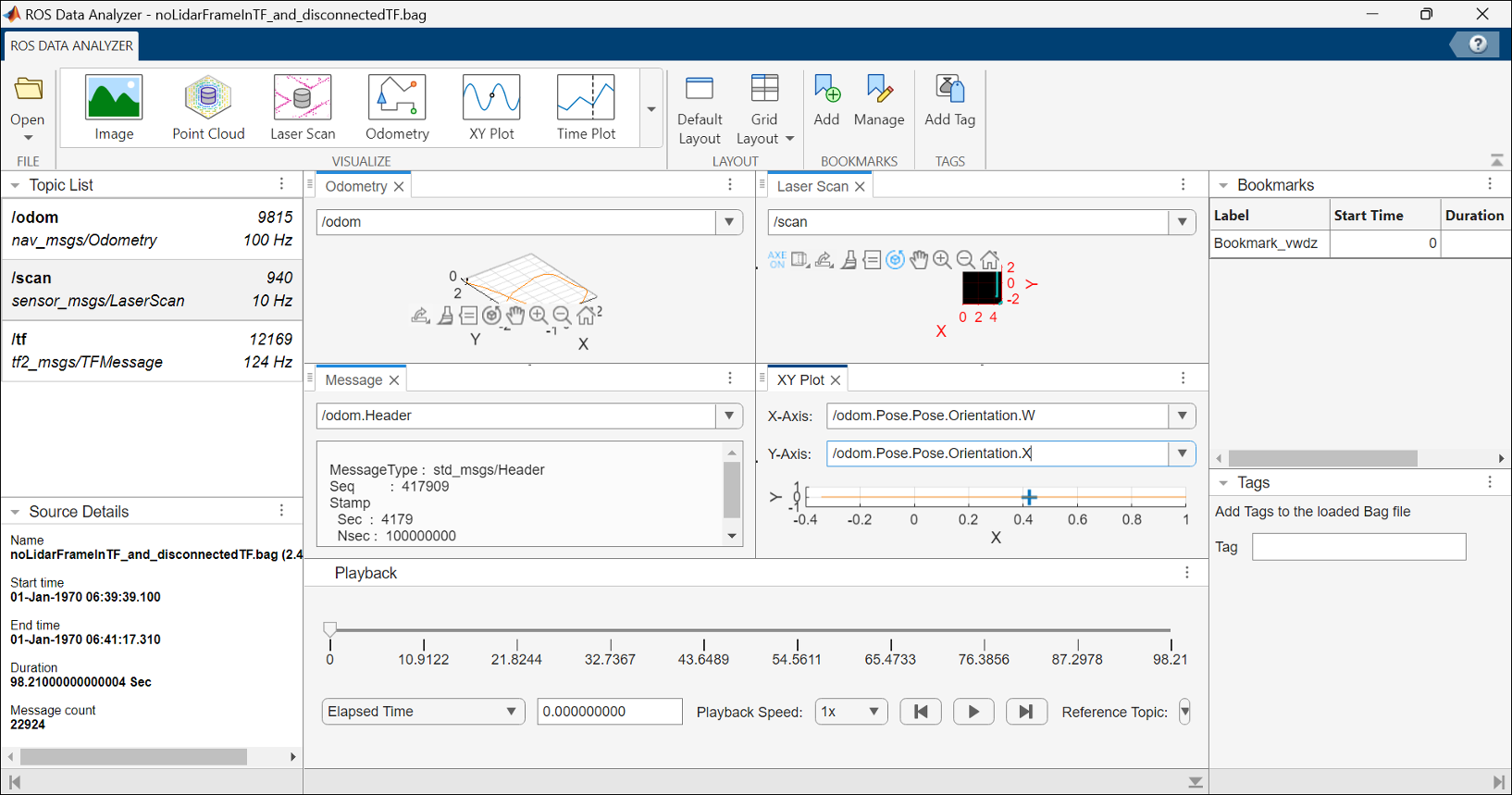Click the Bookmarks horizontal scrollbar
The image size is (1512, 795).
[1323, 458]
